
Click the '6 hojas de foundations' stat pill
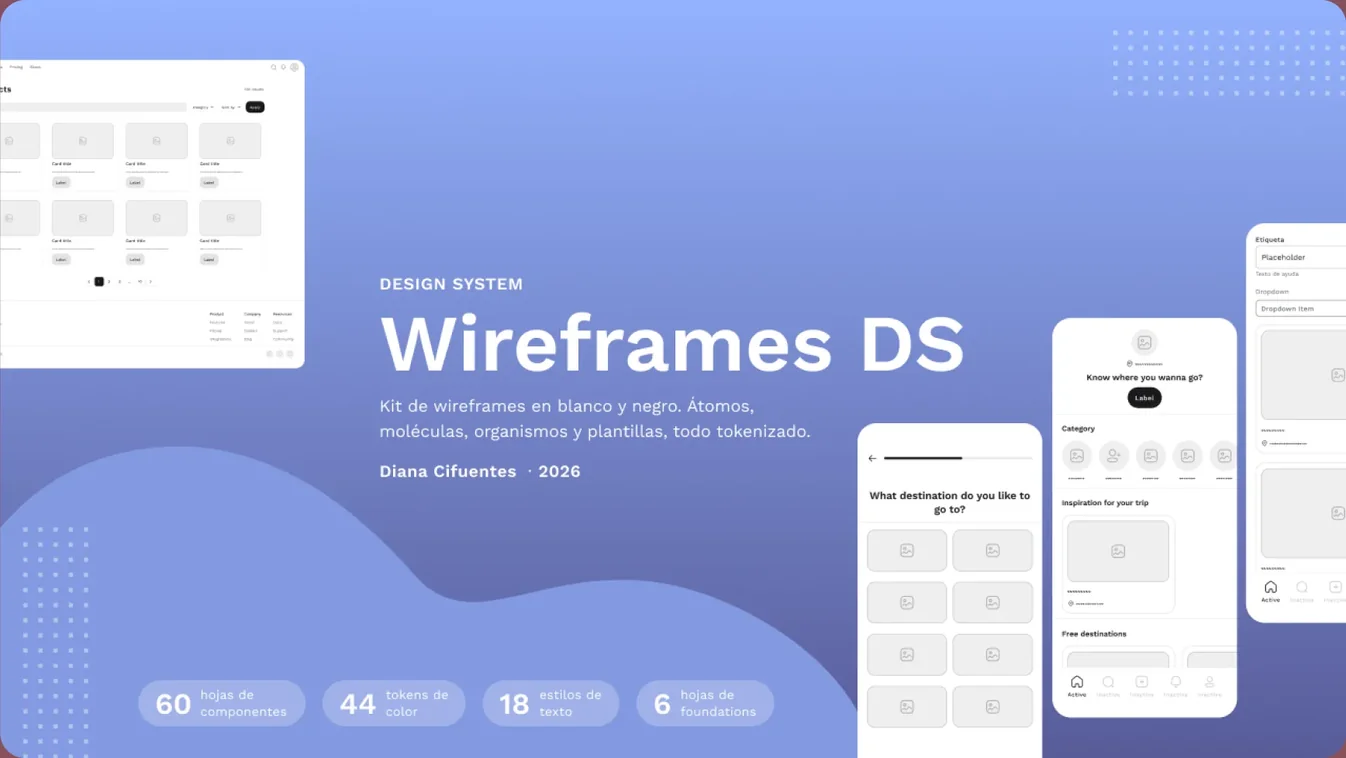(x=705, y=703)
